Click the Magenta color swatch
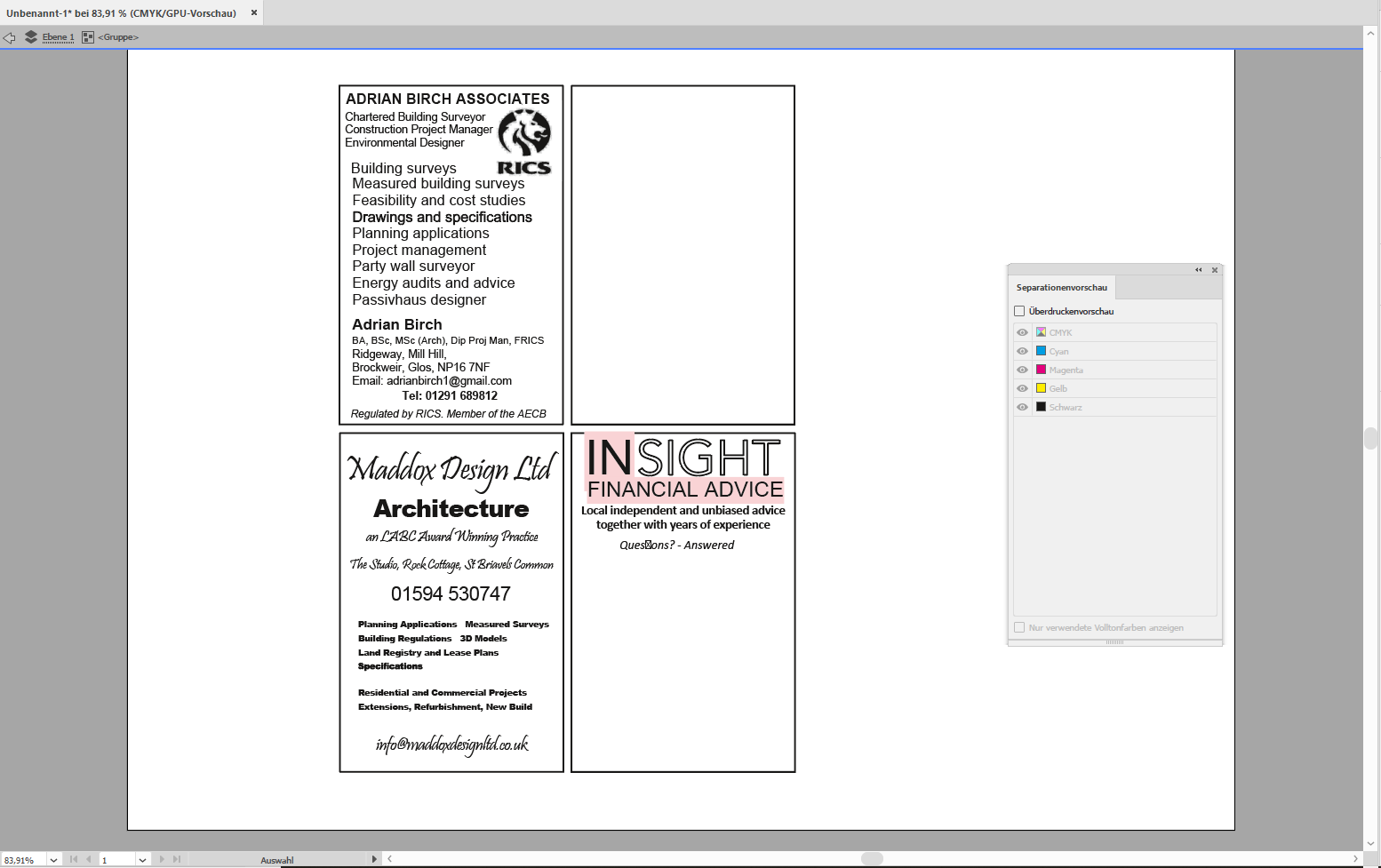Screen dimensions: 1381x868 pos(1041,370)
